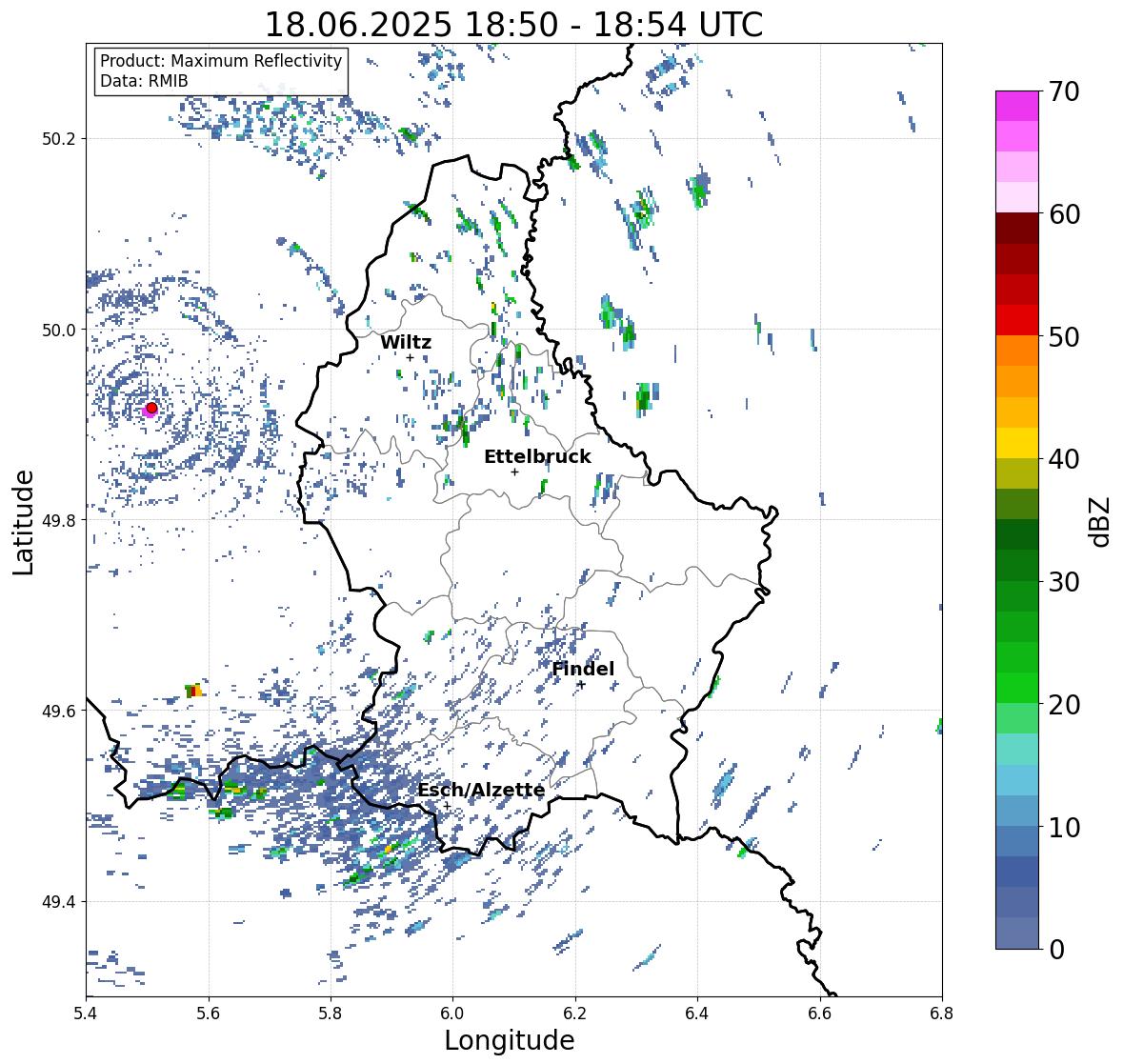Click the yellow 40 dBZ colorbar segment
This screenshot has height=1064, width=1123.
pyautogui.click(x=1017, y=443)
